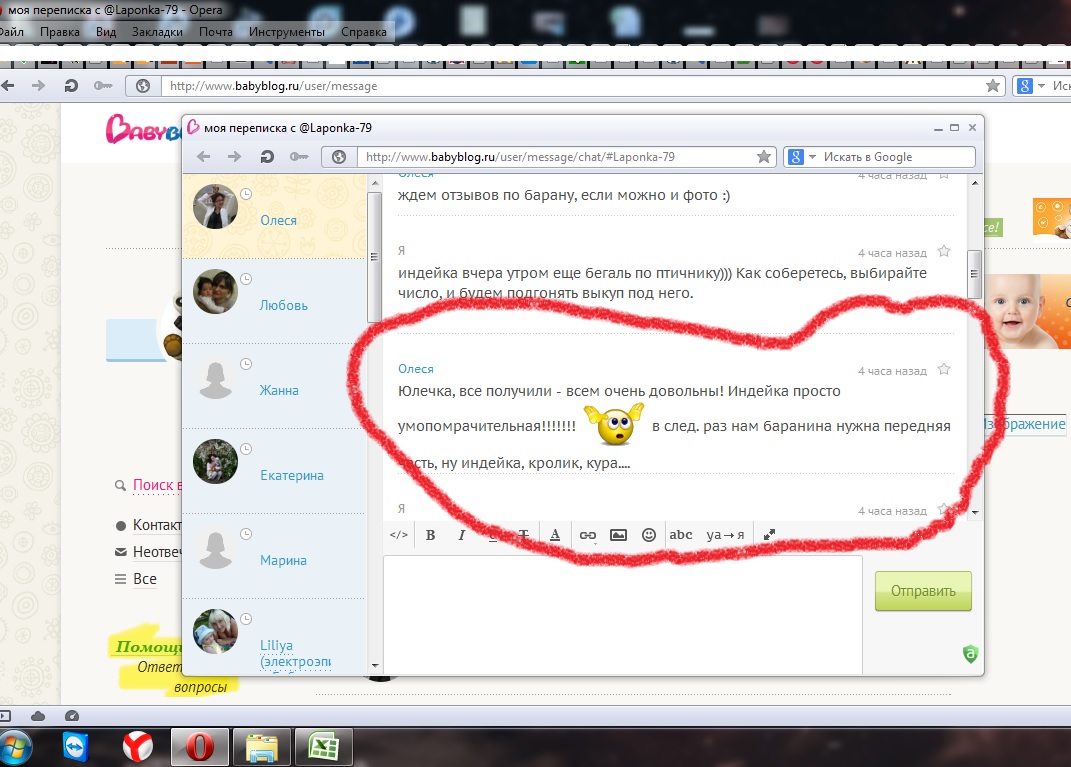Screen dimensions: 1071x767
Task: Open Excel from the Windows taskbar
Action: (322, 746)
